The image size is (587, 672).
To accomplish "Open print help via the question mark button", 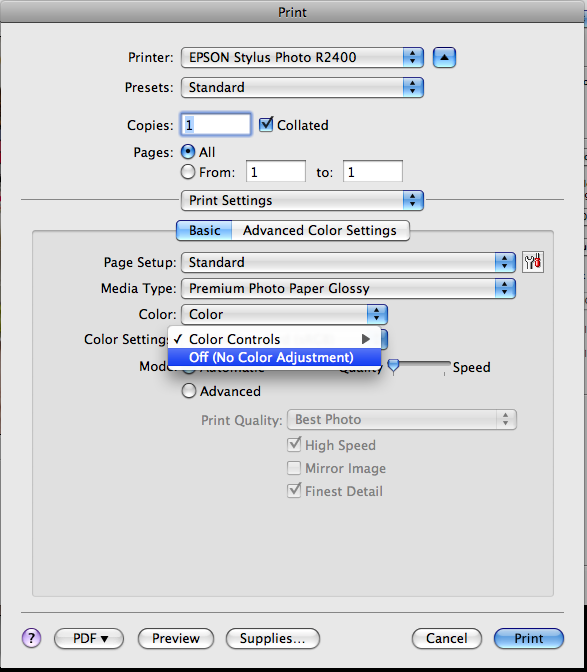I will tap(31, 638).
